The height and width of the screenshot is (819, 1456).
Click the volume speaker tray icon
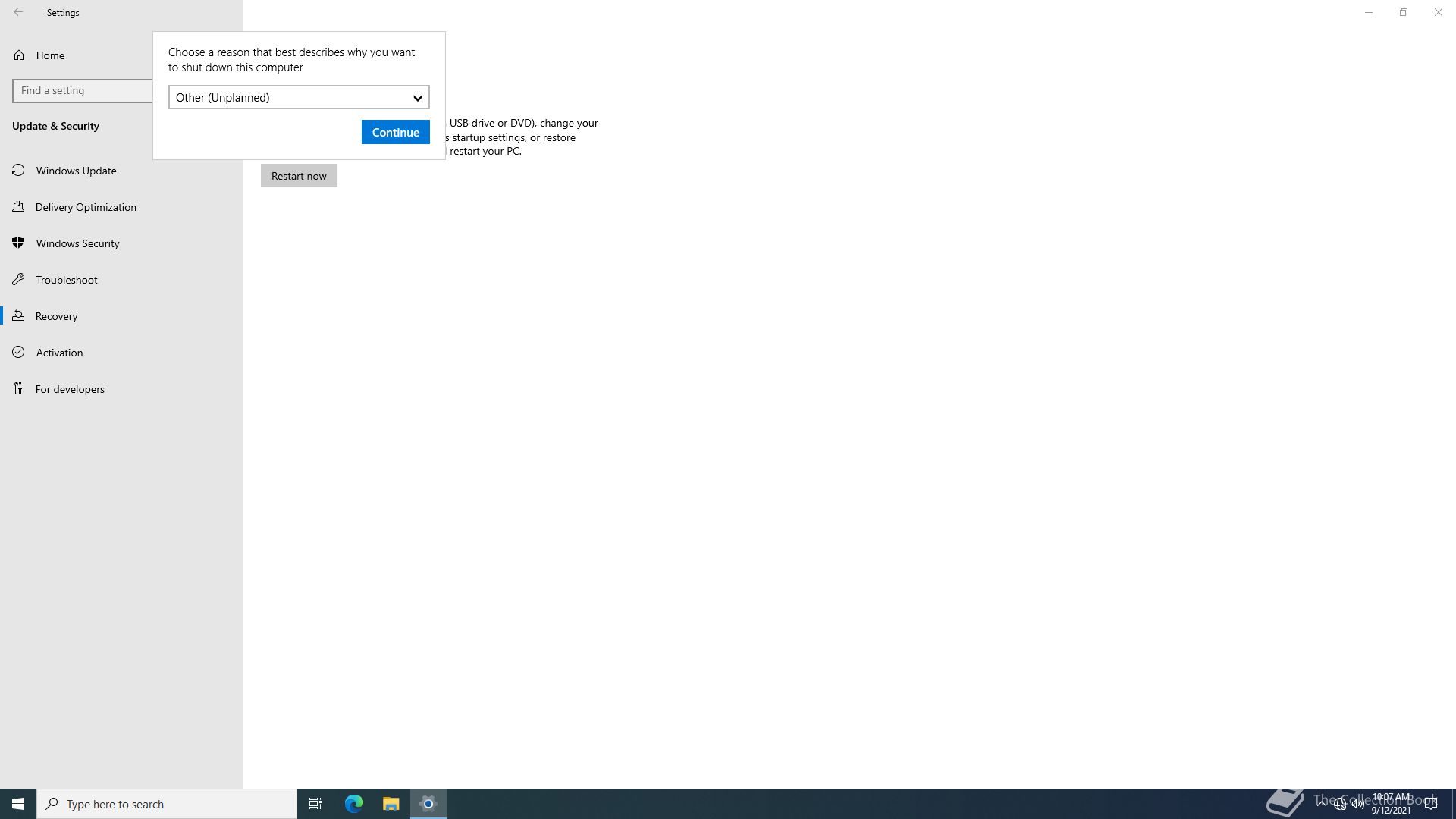1357,804
